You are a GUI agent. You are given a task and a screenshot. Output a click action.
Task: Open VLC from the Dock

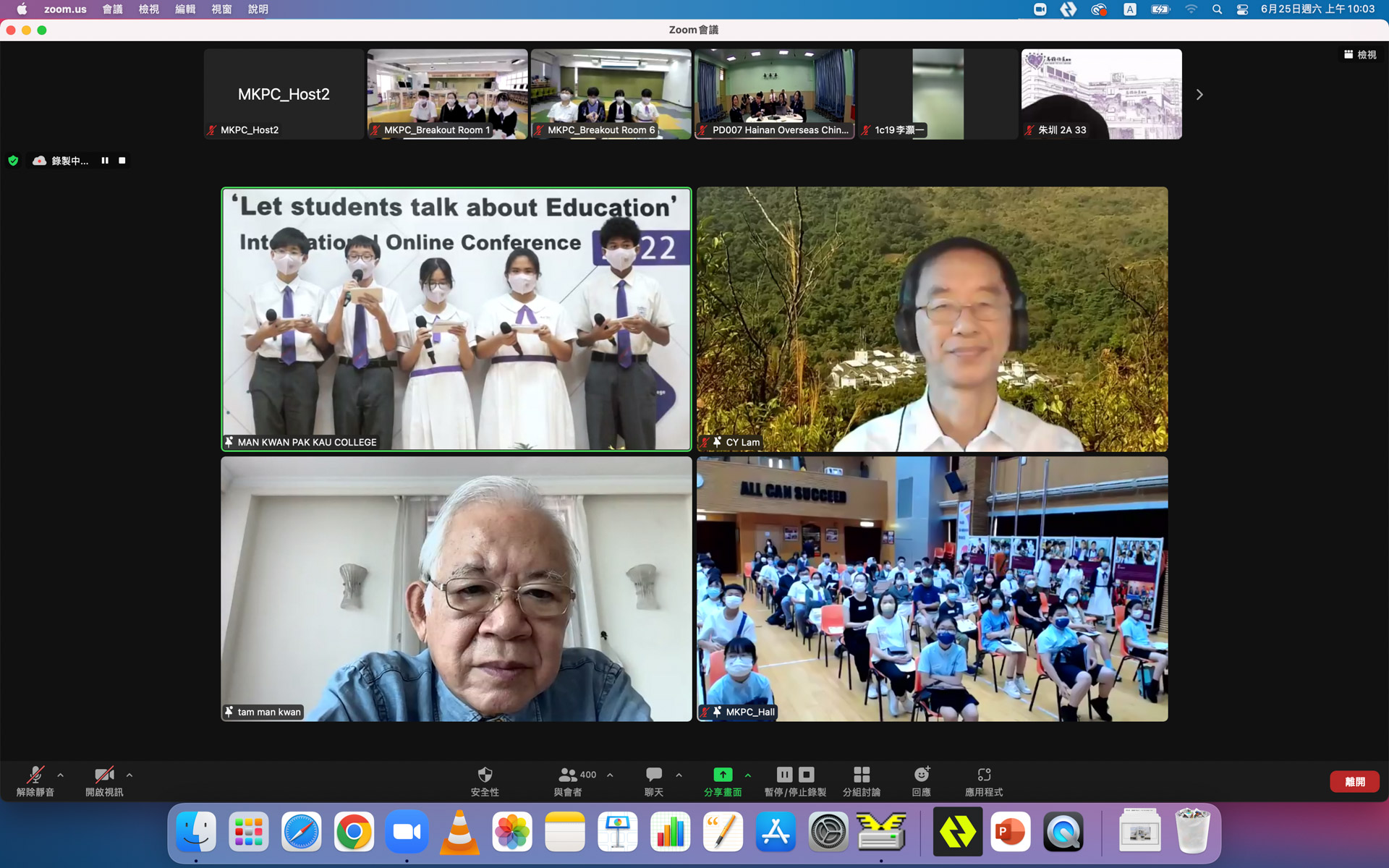tap(459, 832)
